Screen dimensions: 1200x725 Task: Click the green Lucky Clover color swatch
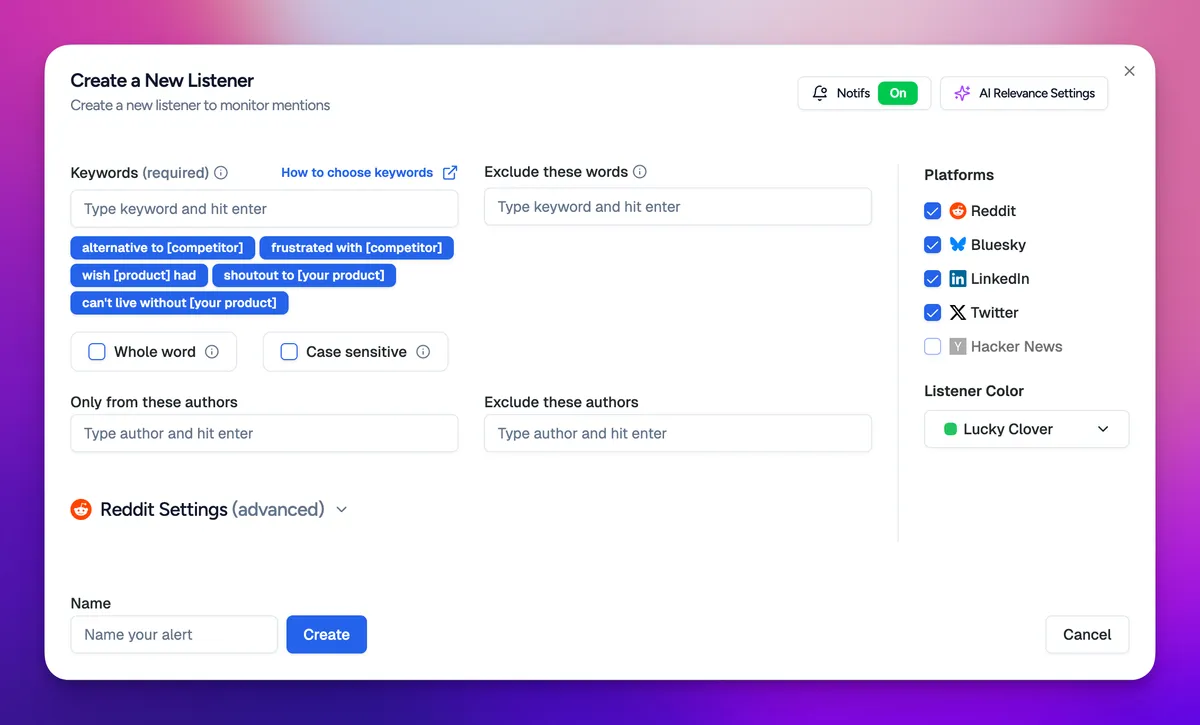951,429
